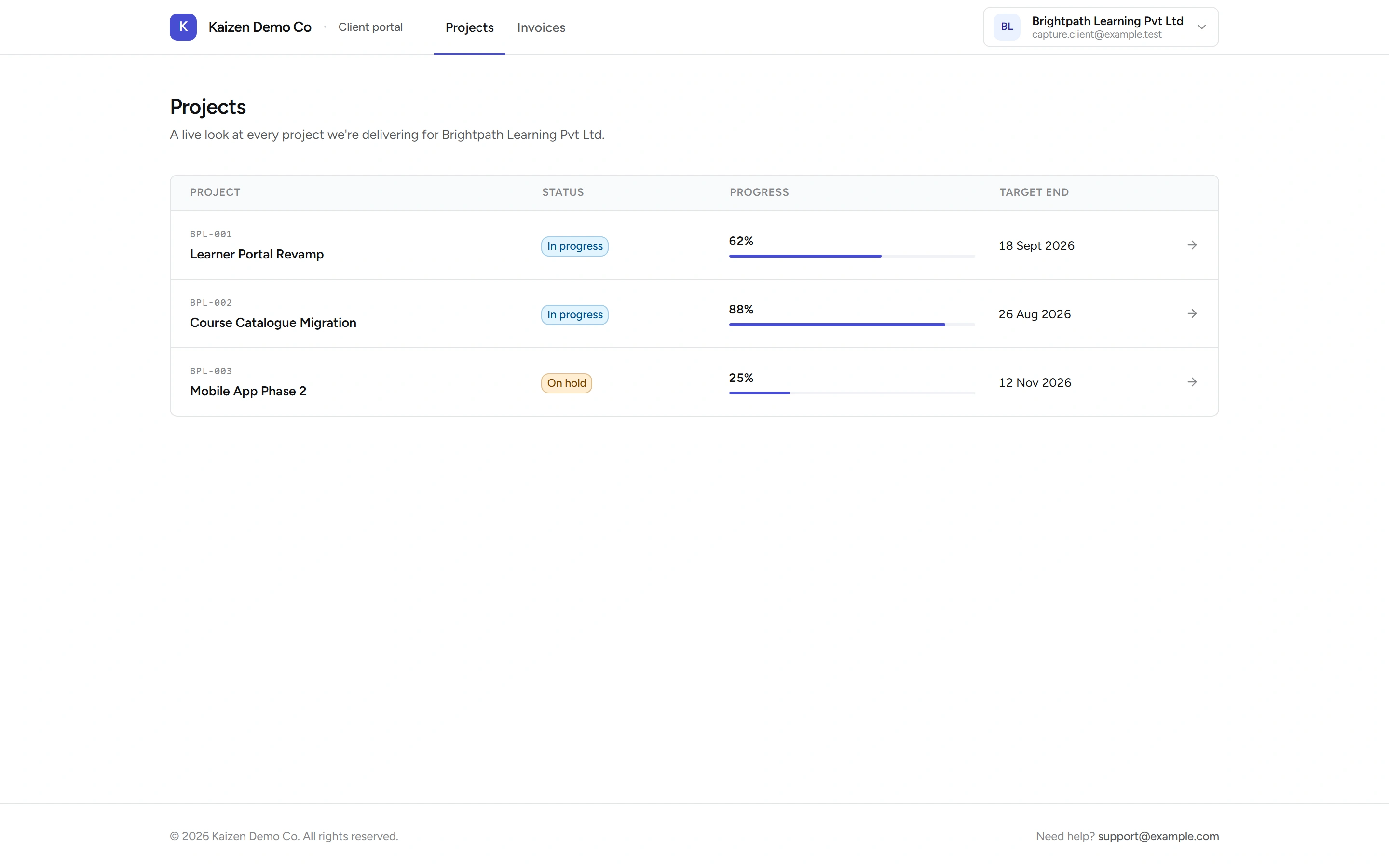The height and width of the screenshot is (868, 1389).
Task: Open arrow icon for Course Catalogue Migration
Action: 1192,313
